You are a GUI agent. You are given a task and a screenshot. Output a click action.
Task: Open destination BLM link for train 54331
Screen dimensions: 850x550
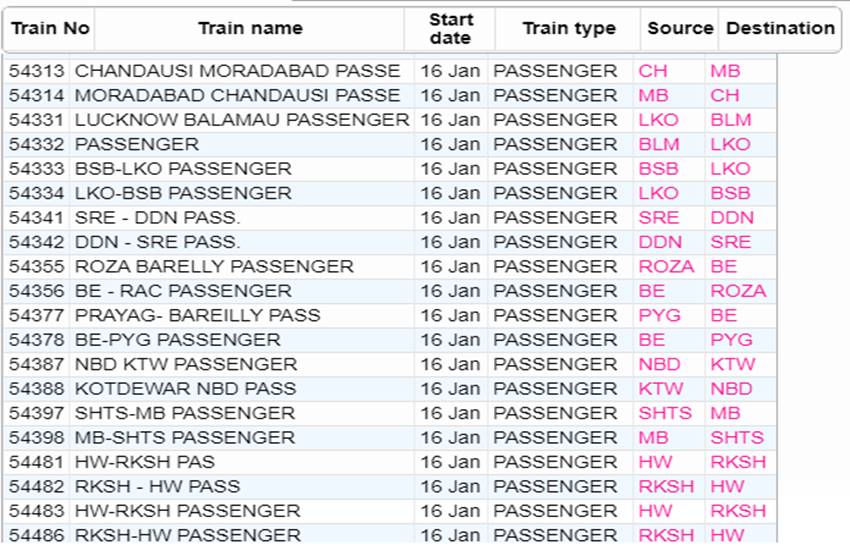click(x=731, y=120)
